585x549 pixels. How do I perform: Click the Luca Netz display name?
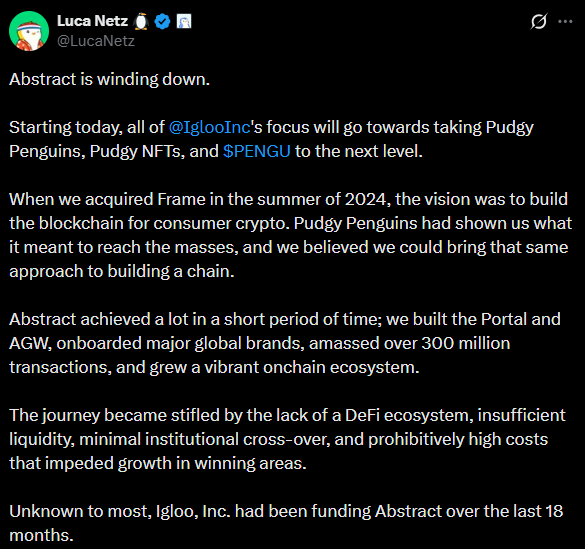[x=93, y=21]
